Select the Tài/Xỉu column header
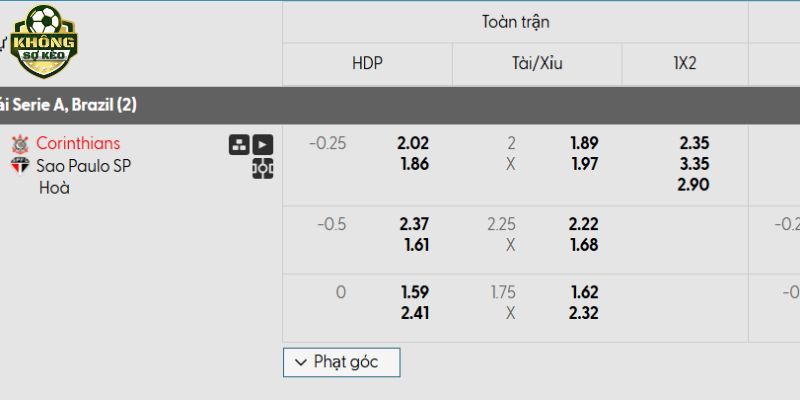The width and height of the screenshot is (800, 400). [x=537, y=63]
